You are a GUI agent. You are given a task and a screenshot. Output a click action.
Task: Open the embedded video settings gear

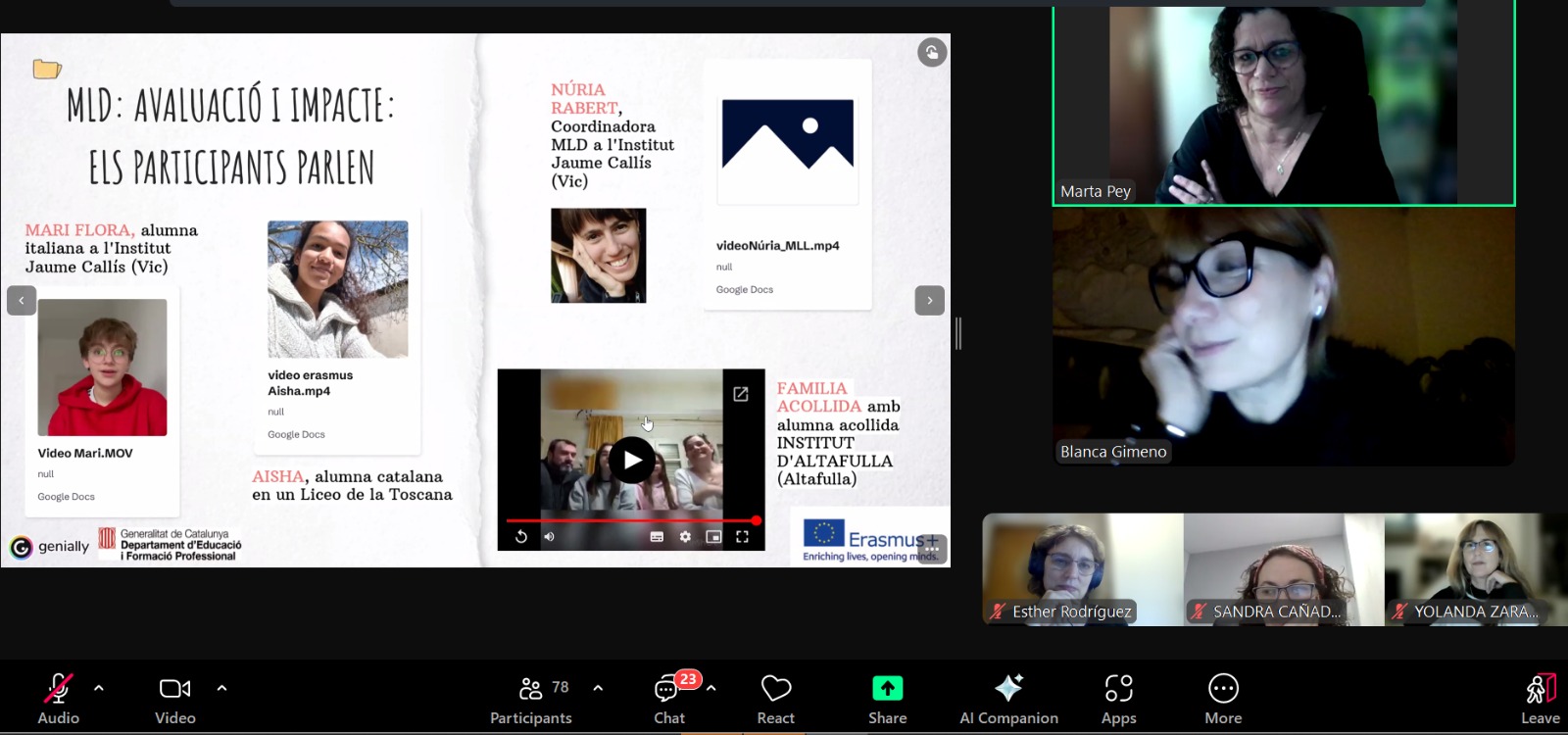click(685, 536)
